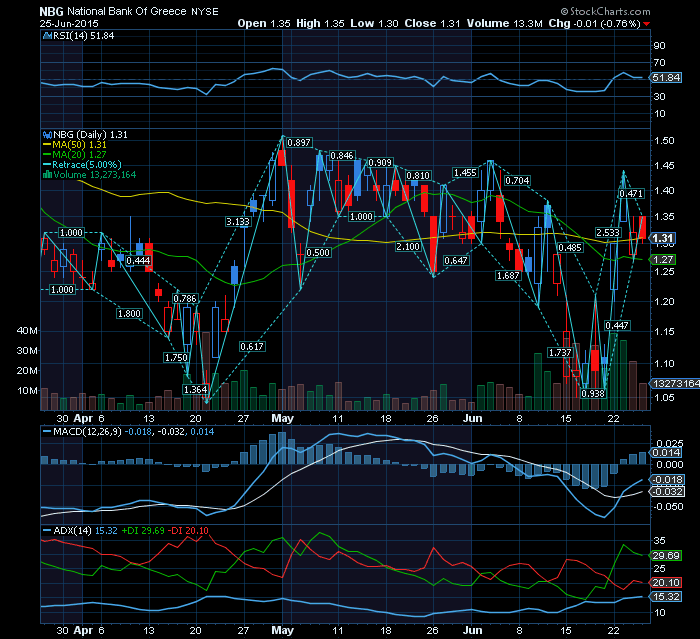Click the retracement label 0.909
Viewport: 700px width, 639px height.
[x=380, y=163]
